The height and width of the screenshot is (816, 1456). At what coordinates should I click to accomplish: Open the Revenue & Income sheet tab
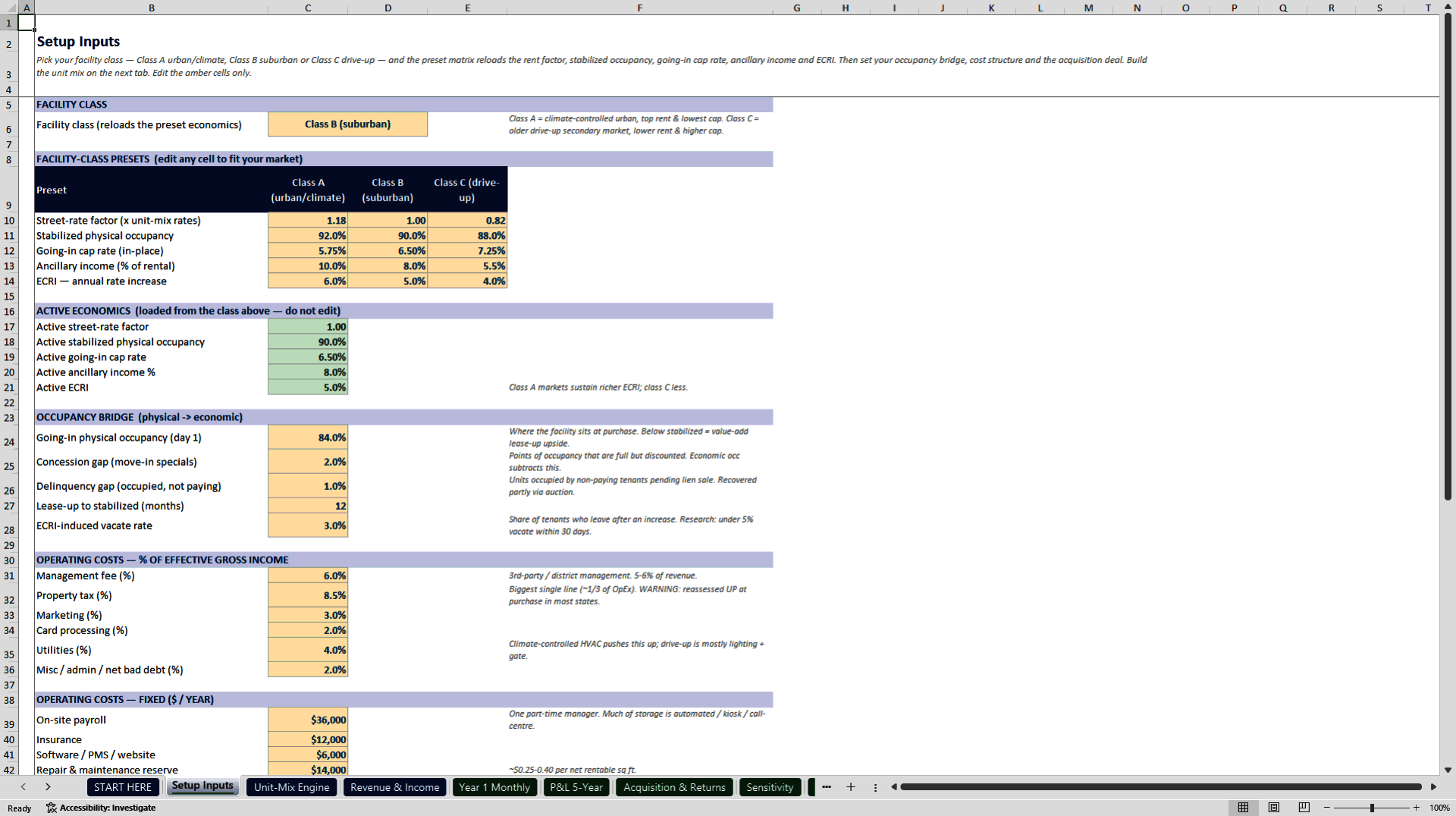[394, 787]
